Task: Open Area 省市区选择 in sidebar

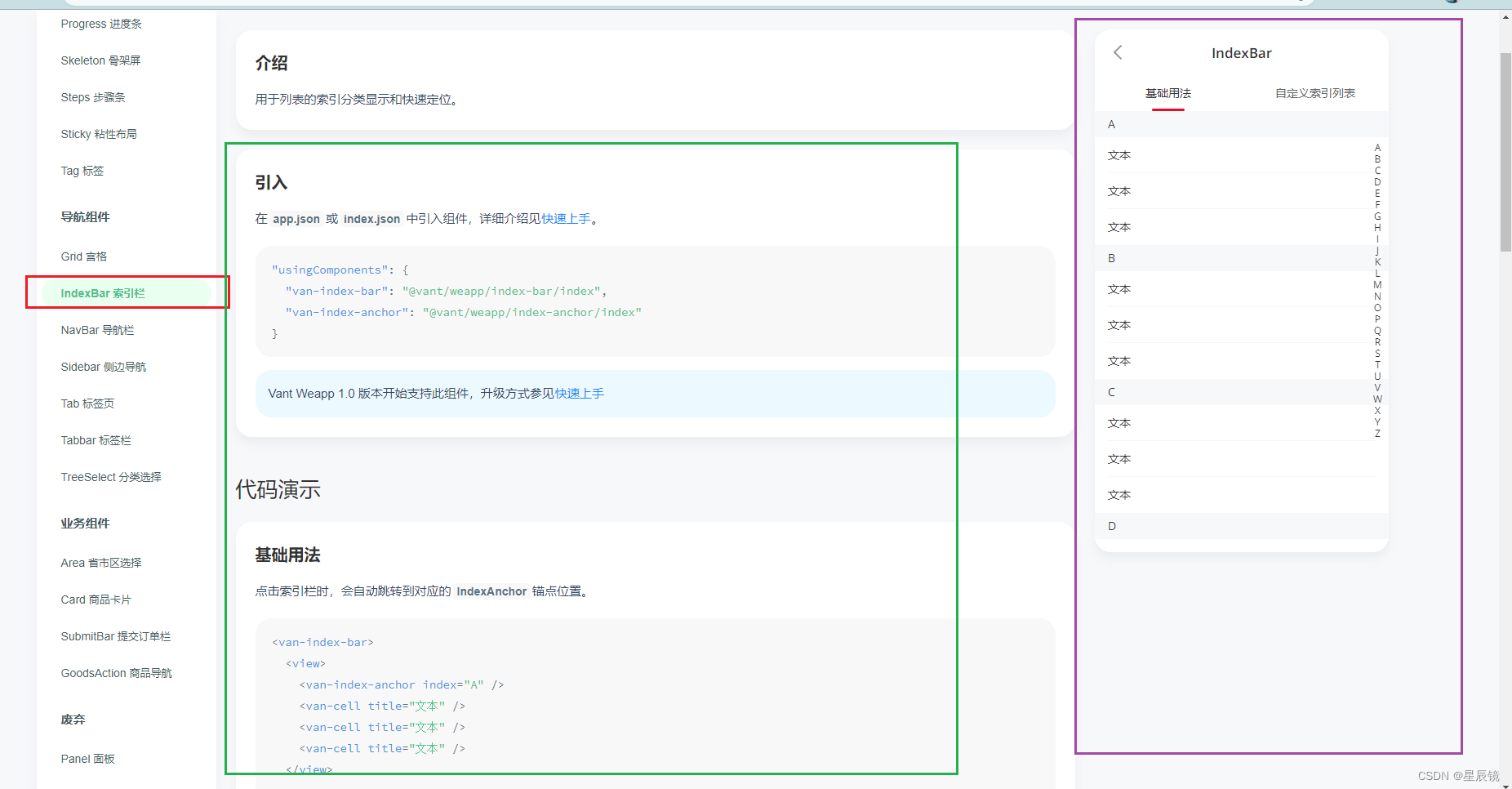Action: coord(101,563)
